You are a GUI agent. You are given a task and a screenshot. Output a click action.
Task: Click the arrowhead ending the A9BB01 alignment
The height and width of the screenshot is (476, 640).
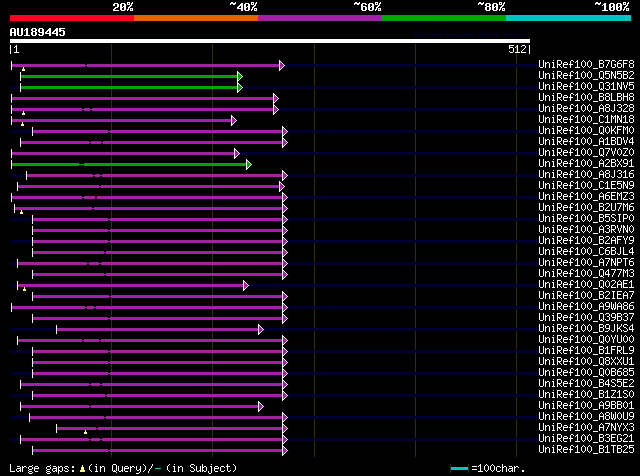coord(261,406)
